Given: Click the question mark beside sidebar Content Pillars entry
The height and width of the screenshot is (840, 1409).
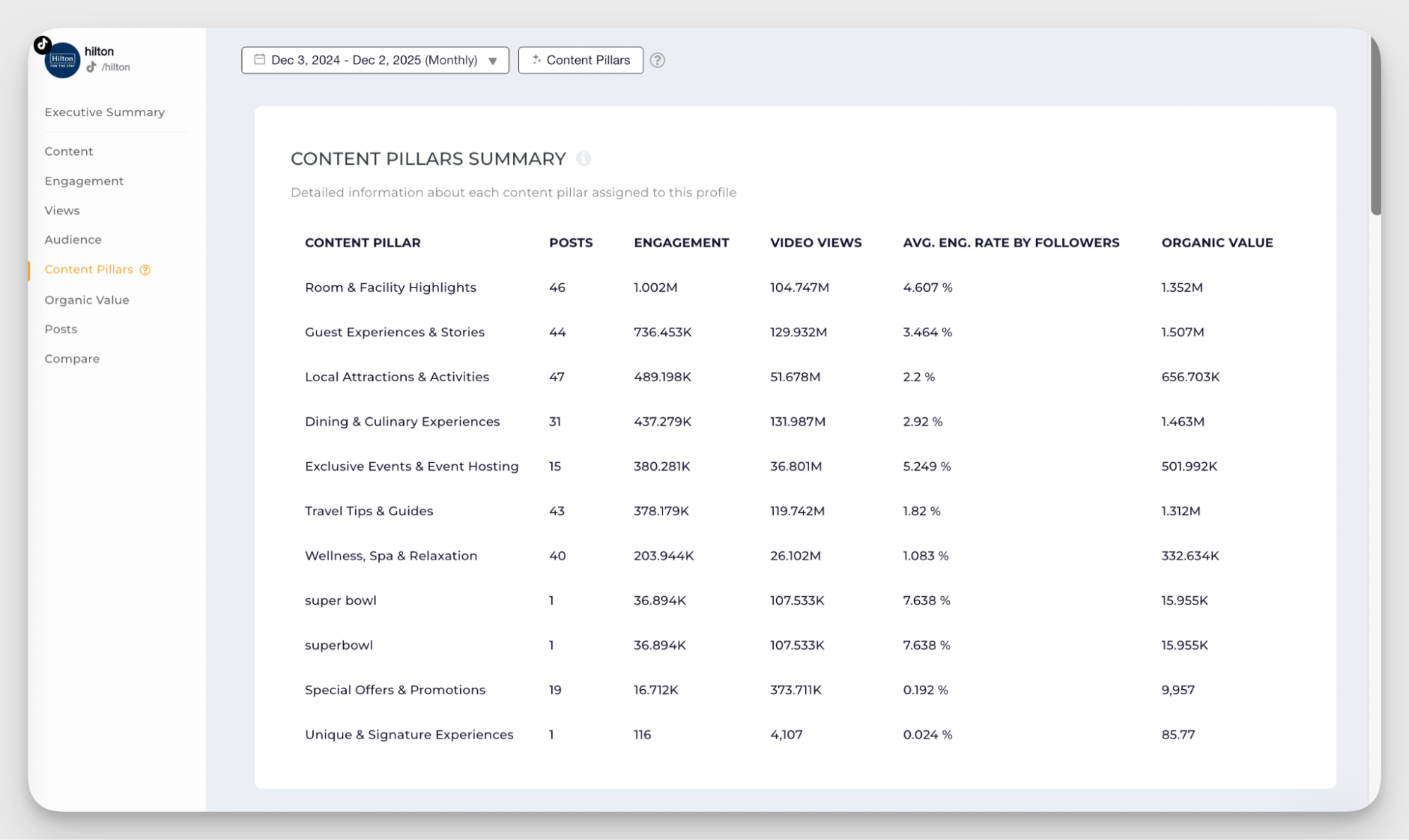Looking at the screenshot, I should (145, 269).
